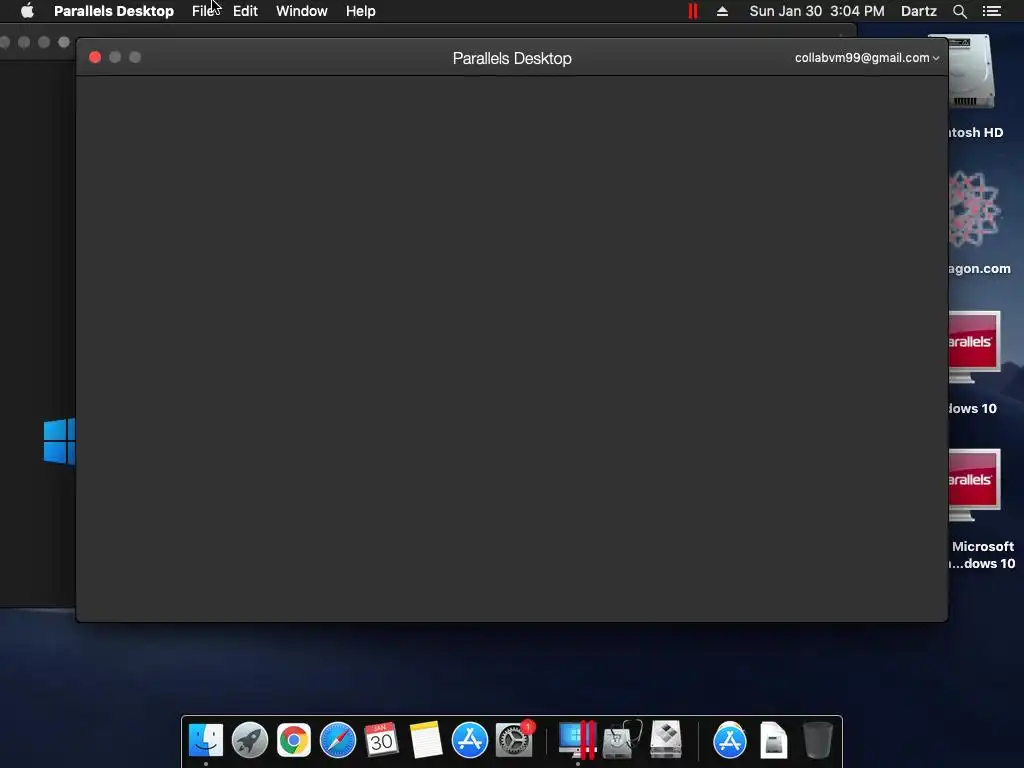Screen dimensions: 1024x768
Task: Open Calendar from the Dock
Action: click(x=381, y=740)
